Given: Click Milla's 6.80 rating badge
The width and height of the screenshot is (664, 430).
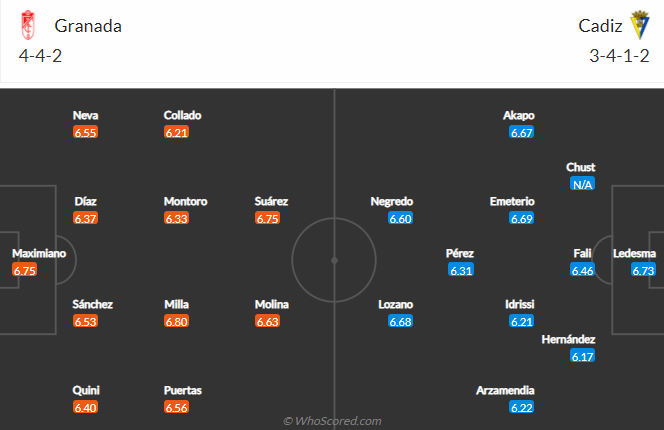Looking at the screenshot, I should pos(177,322).
